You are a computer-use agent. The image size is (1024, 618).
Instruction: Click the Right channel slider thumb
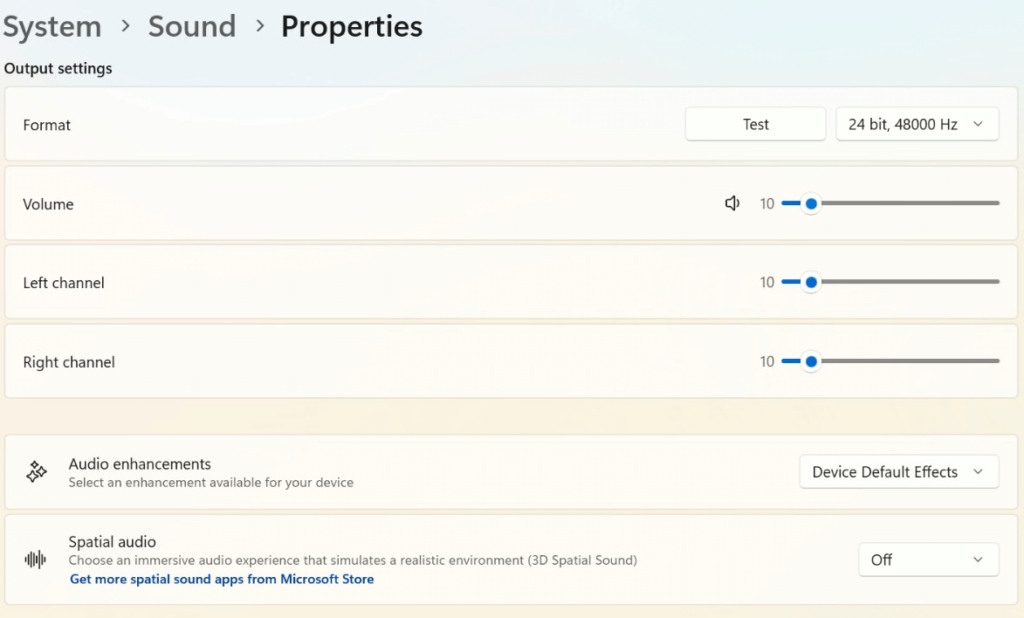tap(811, 361)
